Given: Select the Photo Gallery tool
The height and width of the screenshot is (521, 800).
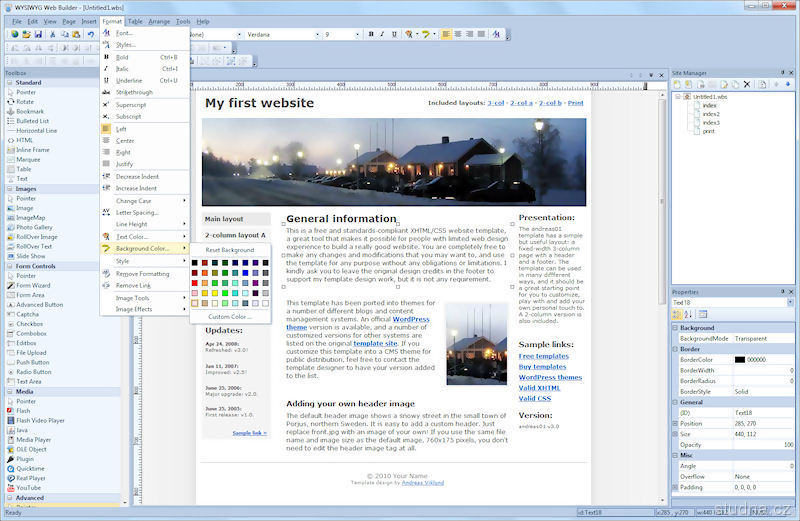Looking at the screenshot, I should tap(35, 226).
